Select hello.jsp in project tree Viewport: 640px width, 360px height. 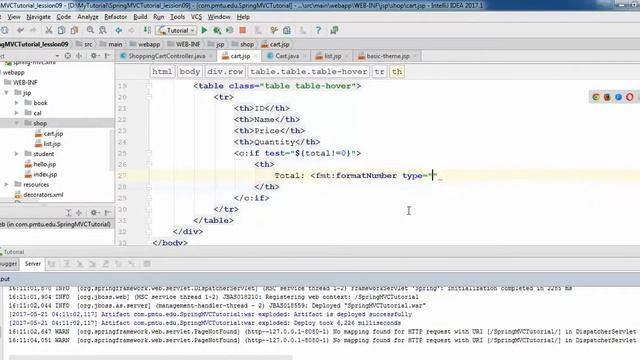(x=44, y=164)
